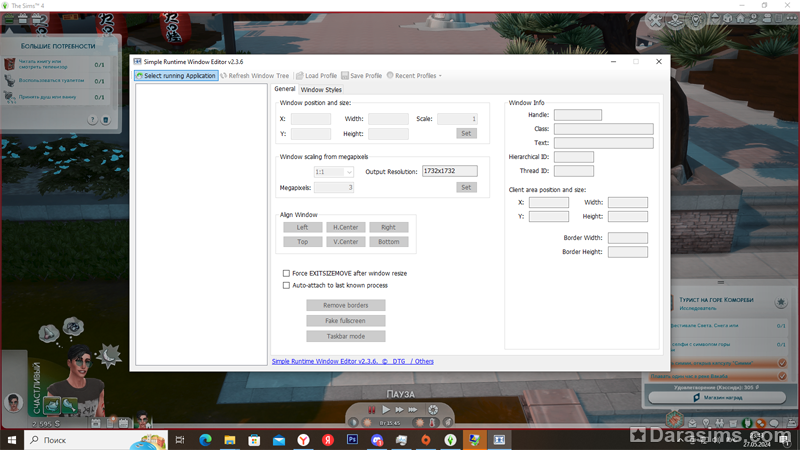The image size is (800, 450).
Task: Click the Fake fullscreen button
Action: tap(345, 320)
